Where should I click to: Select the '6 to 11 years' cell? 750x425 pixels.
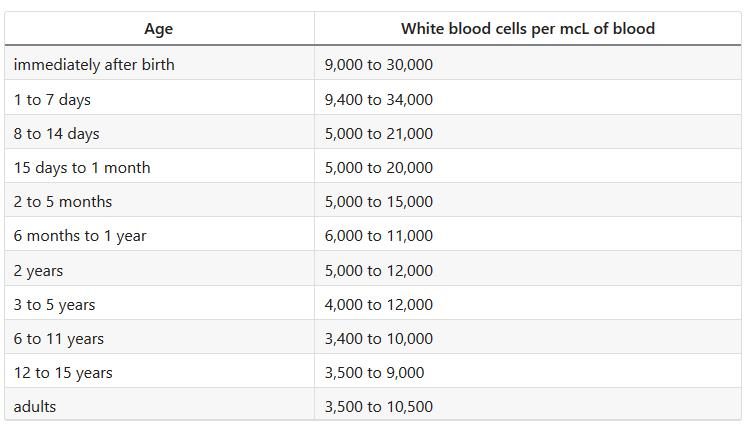[159, 337]
